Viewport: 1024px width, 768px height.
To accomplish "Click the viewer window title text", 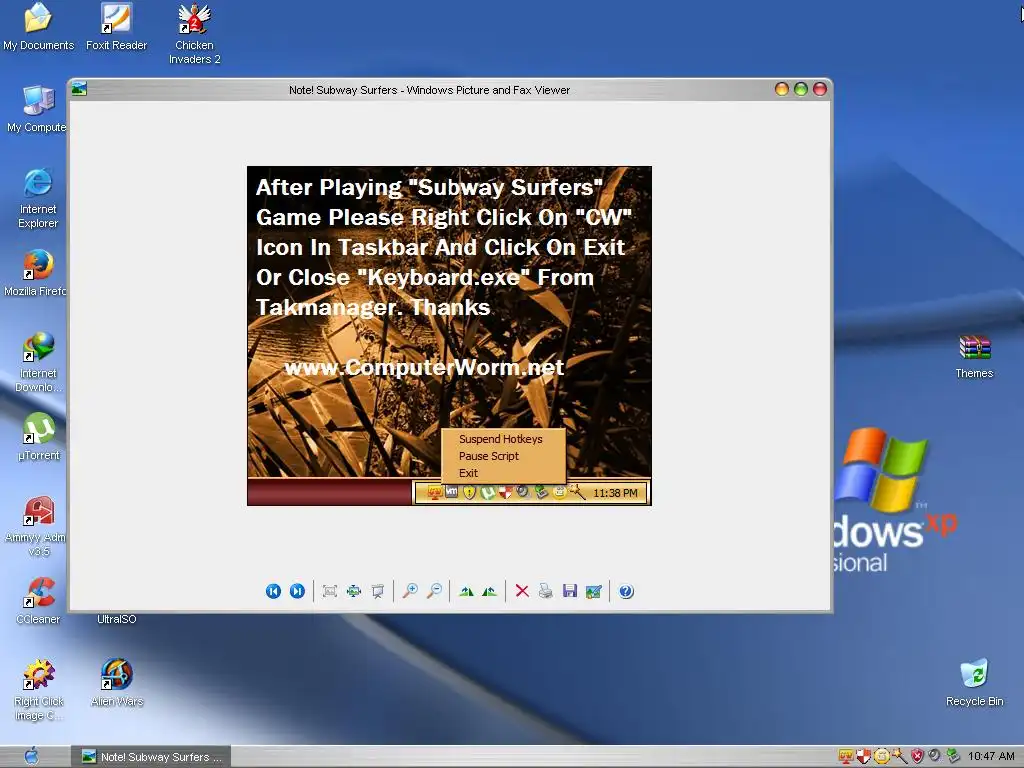I will (x=429, y=90).
